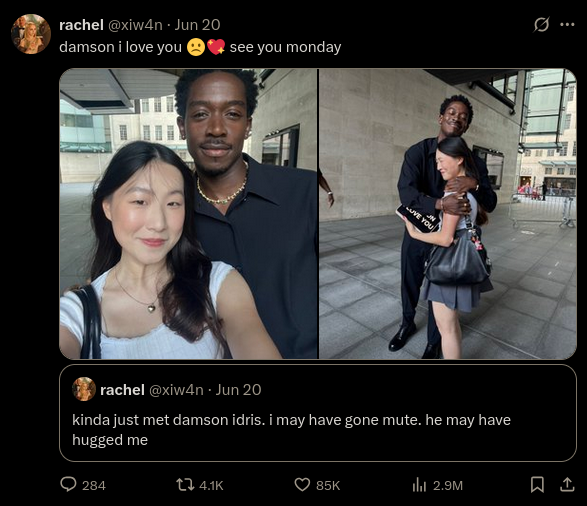Like the post with heart icon

(x=302, y=485)
